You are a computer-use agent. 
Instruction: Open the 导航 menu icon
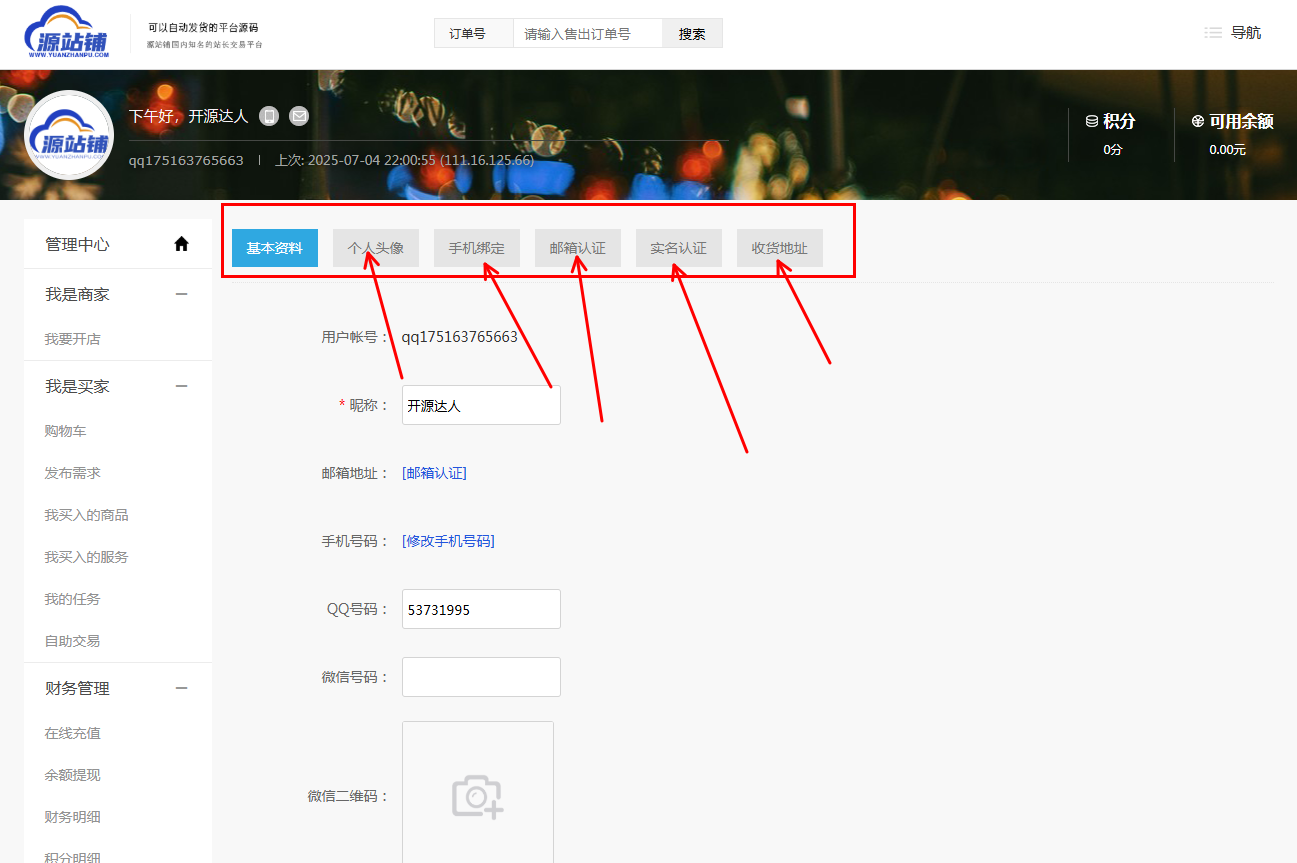point(1213,33)
